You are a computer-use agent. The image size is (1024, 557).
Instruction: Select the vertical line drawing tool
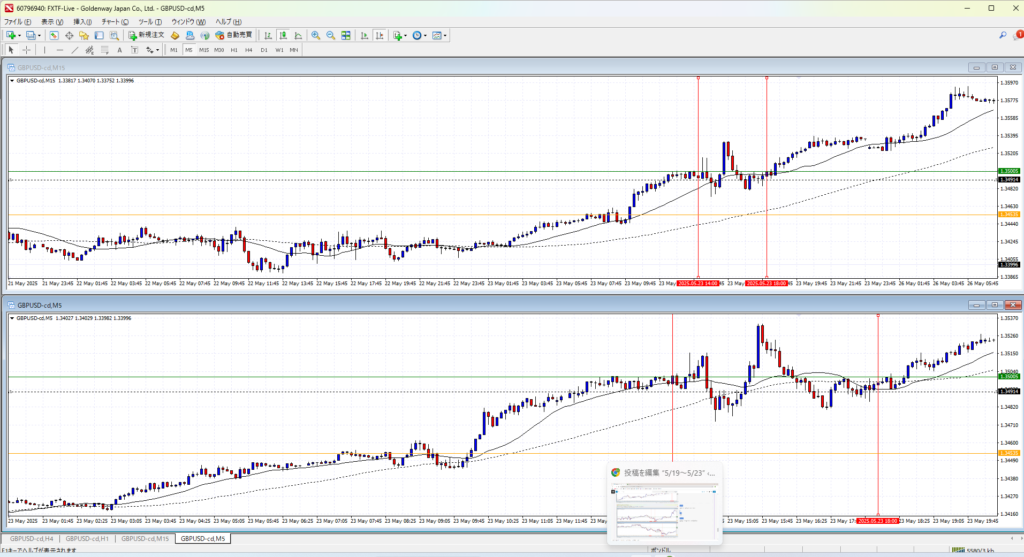click(x=45, y=49)
